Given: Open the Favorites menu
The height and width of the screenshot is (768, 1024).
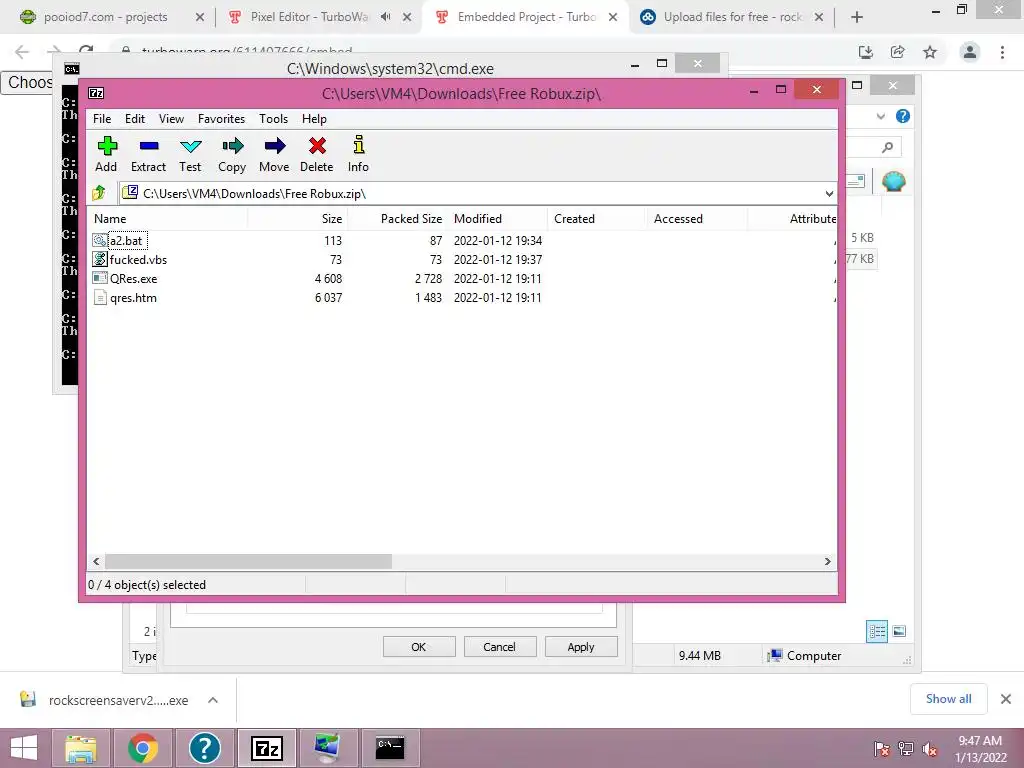Looking at the screenshot, I should click(221, 119).
